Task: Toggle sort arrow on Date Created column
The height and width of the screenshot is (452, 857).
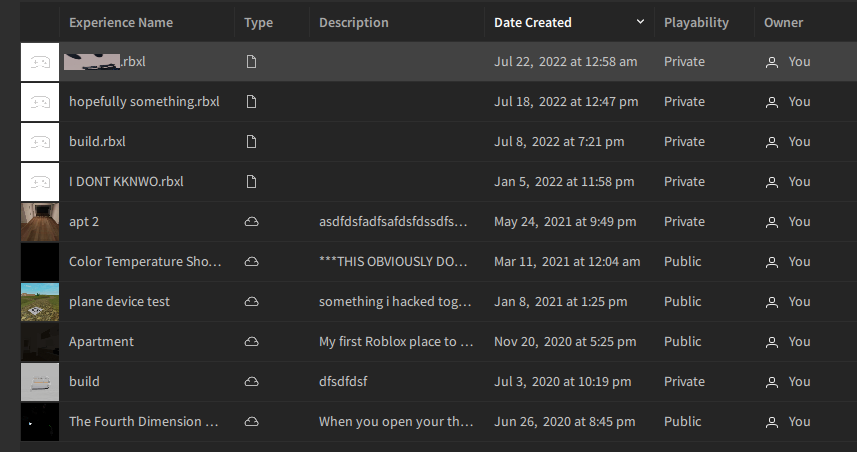Action: 640,22
